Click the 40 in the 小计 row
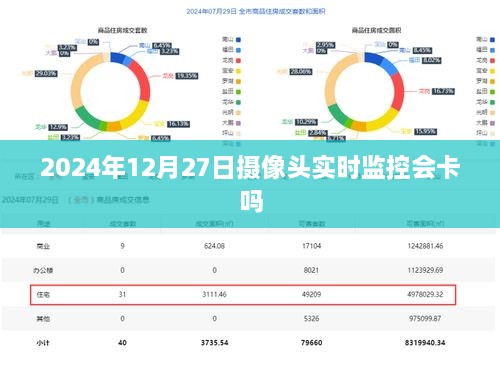The height and width of the screenshot is (368, 500). tap(122, 343)
